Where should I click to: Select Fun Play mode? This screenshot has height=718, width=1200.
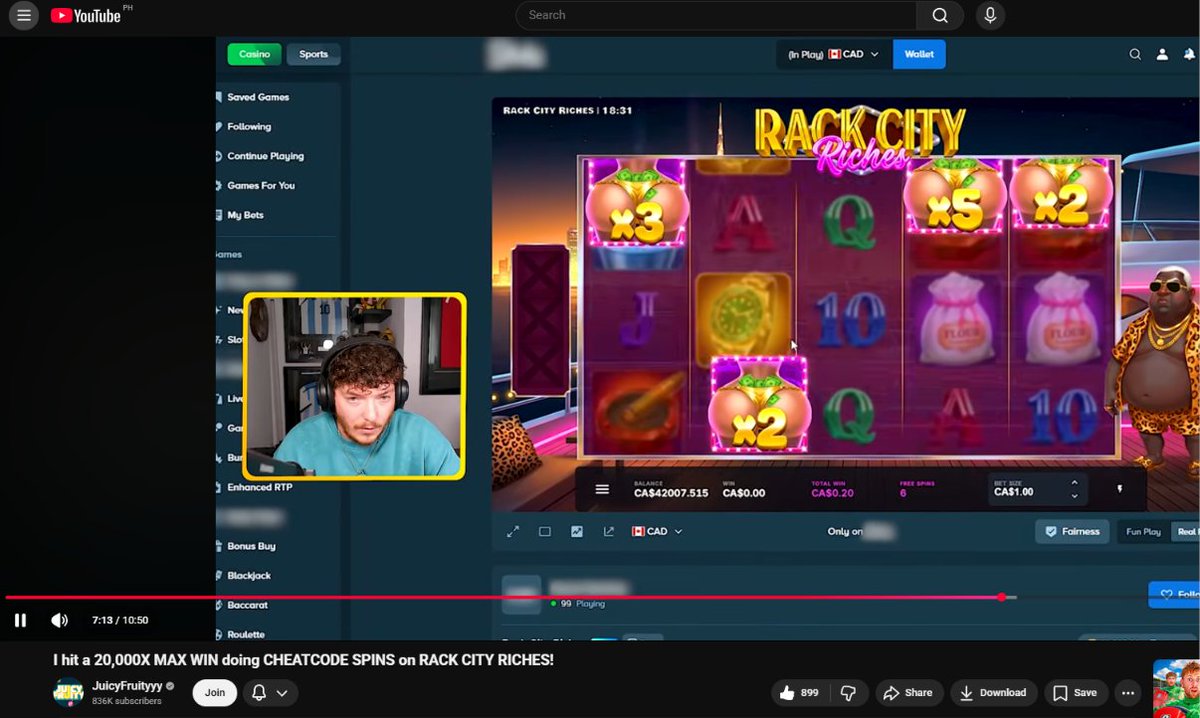[1143, 532]
